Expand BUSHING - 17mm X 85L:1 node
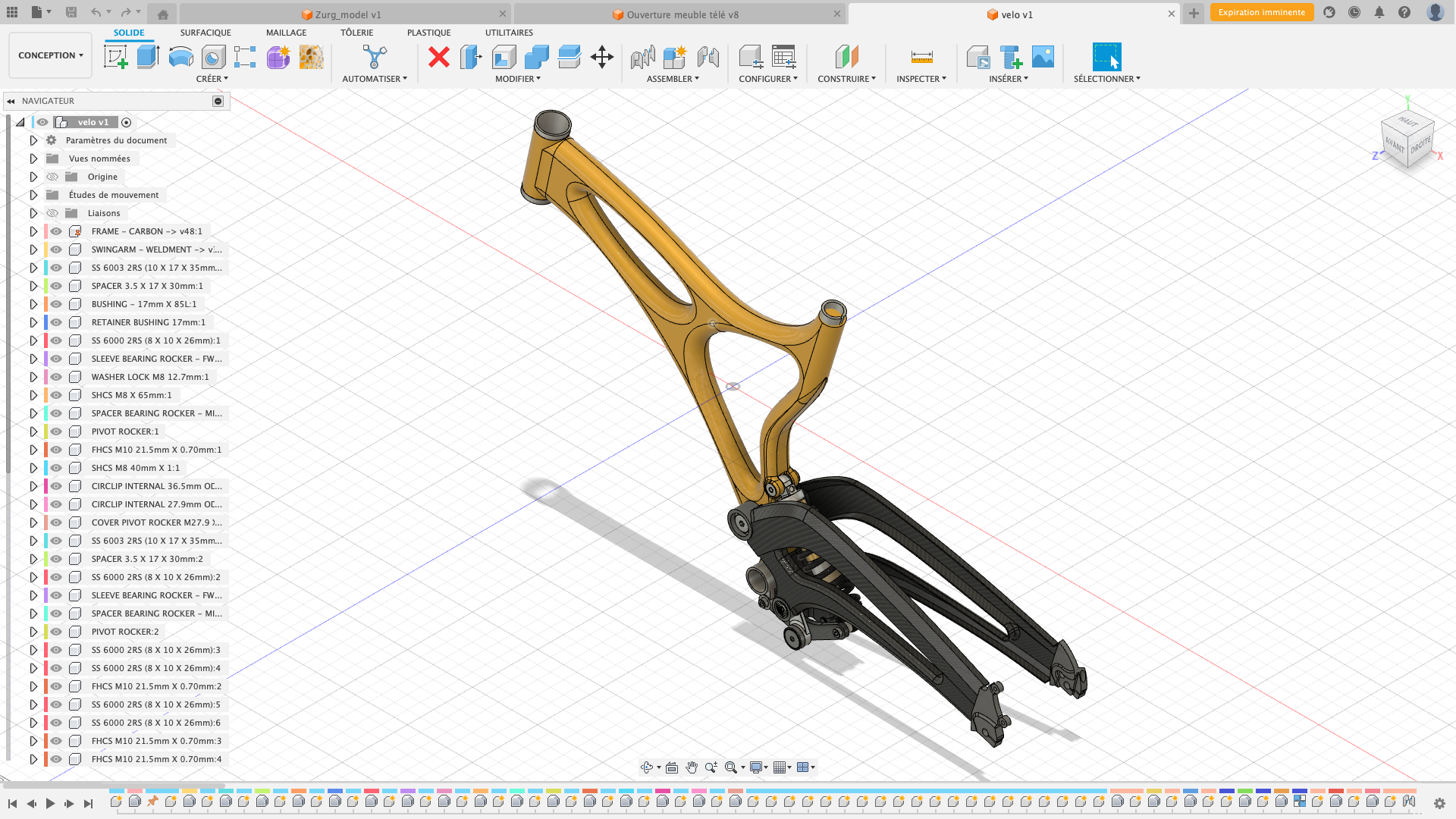 [33, 304]
